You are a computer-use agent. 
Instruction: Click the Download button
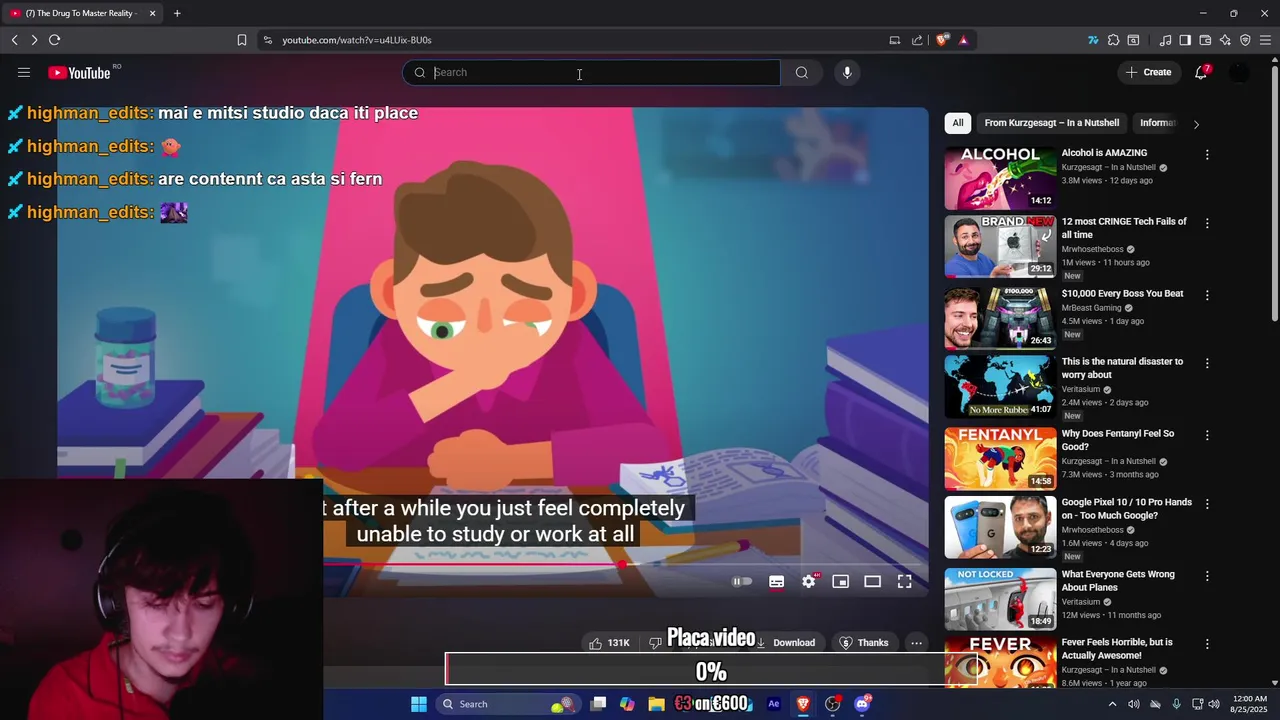tap(786, 643)
